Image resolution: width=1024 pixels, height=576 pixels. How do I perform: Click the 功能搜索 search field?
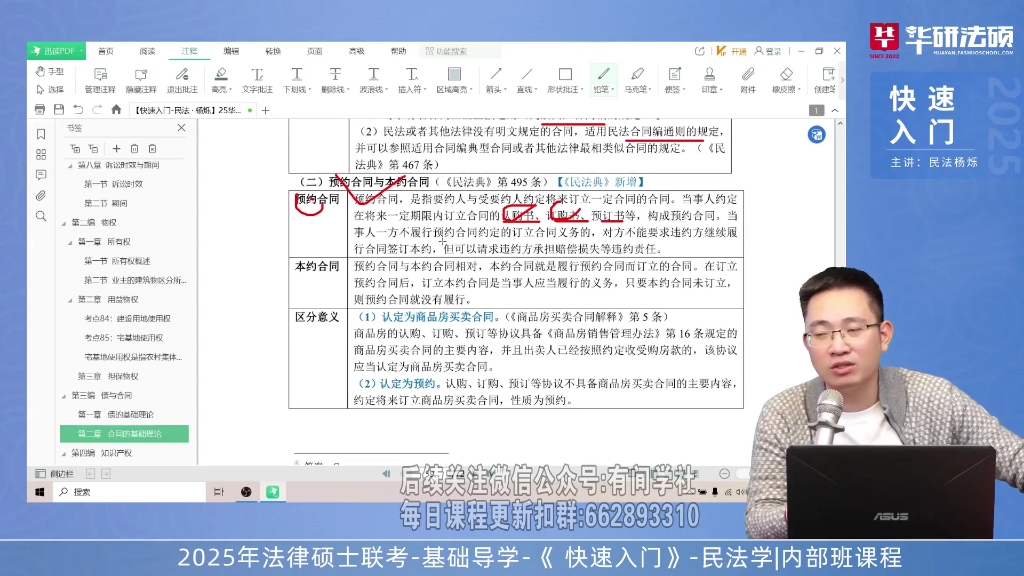click(x=461, y=51)
